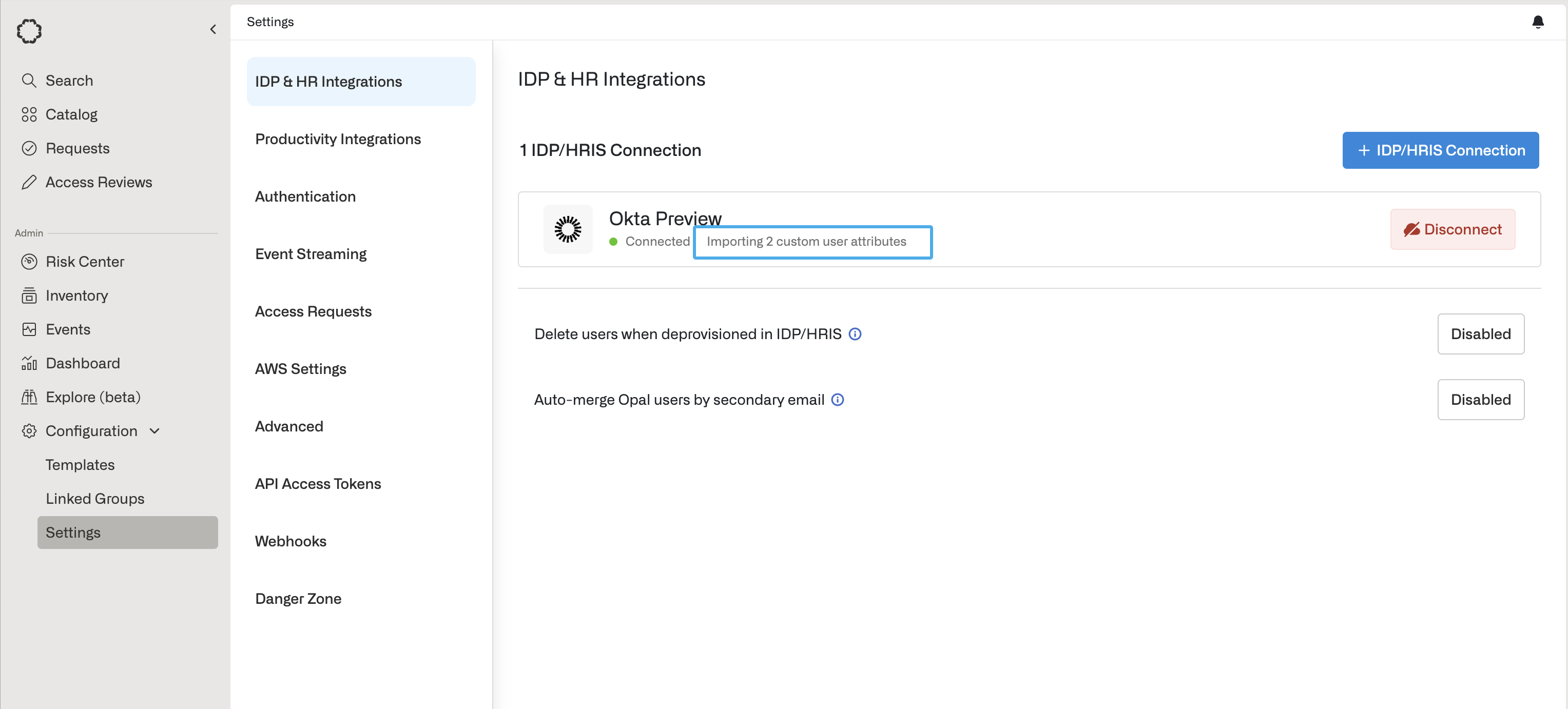1568x709 pixels.
Task: Click the Risk Center gauge icon
Action: point(29,262)
